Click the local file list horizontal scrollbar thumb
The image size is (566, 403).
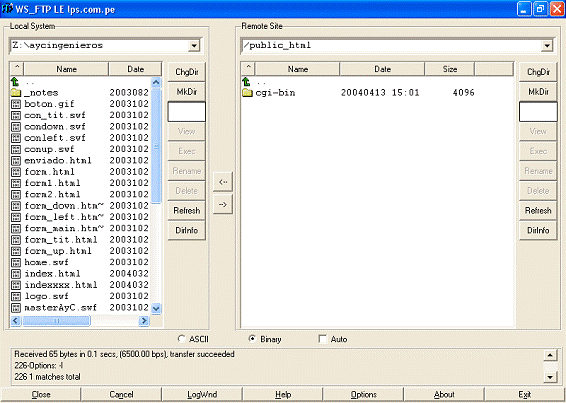tap(56, 320)
